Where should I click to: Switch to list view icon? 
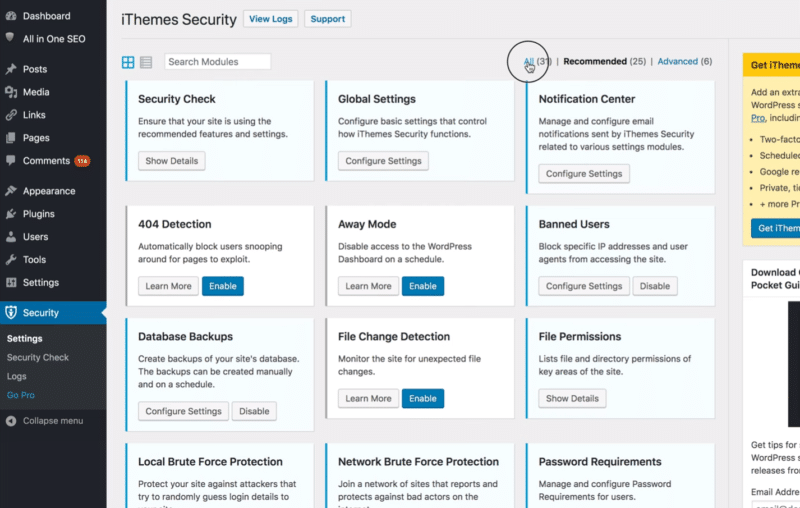[x=146, y=62]
